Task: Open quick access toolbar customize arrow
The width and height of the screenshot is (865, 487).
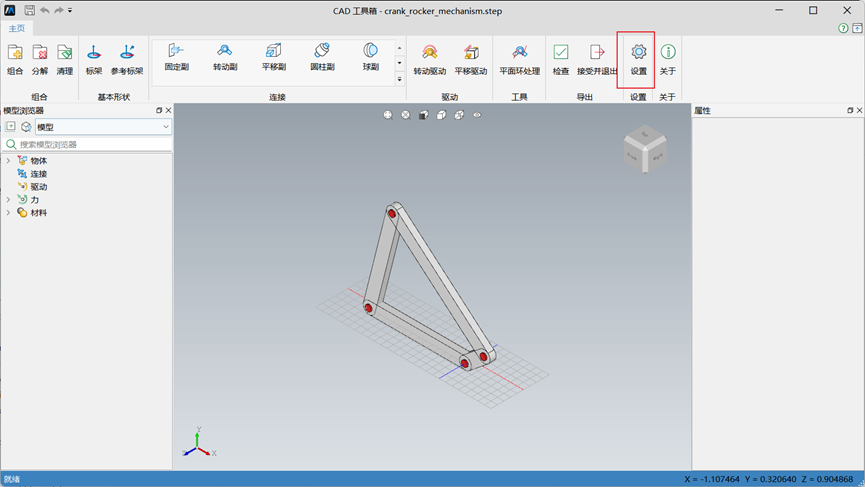Action: click(70, 10)
